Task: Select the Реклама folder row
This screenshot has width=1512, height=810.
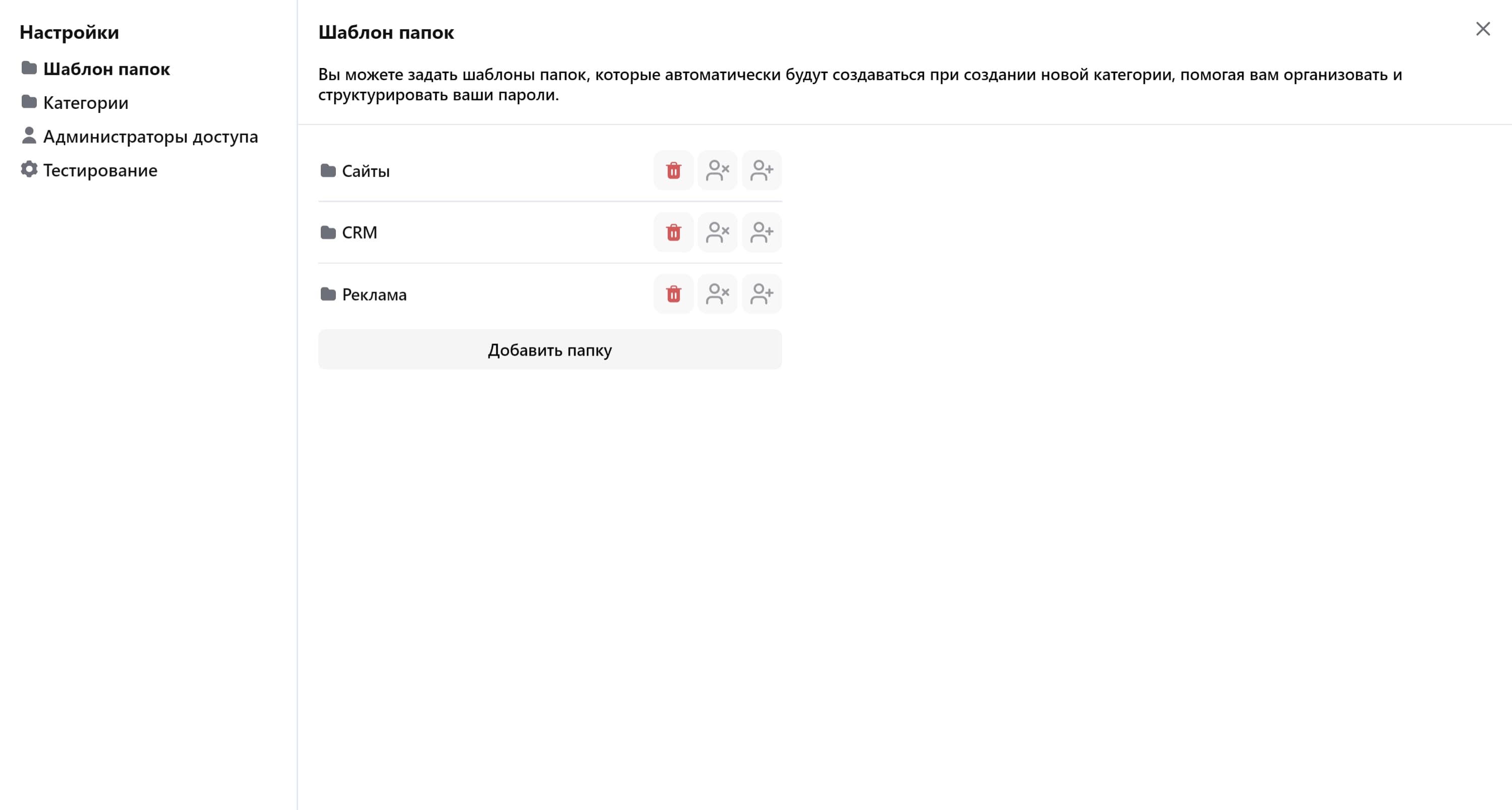Action: (550, 294)
